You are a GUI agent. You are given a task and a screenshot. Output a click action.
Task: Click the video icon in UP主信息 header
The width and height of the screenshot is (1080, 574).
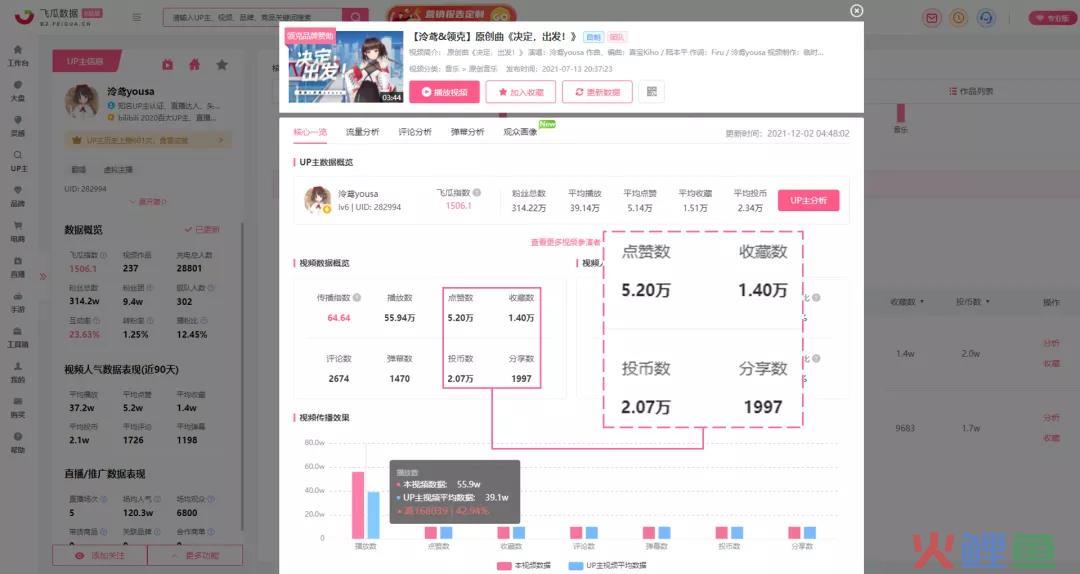coord(167,64)
